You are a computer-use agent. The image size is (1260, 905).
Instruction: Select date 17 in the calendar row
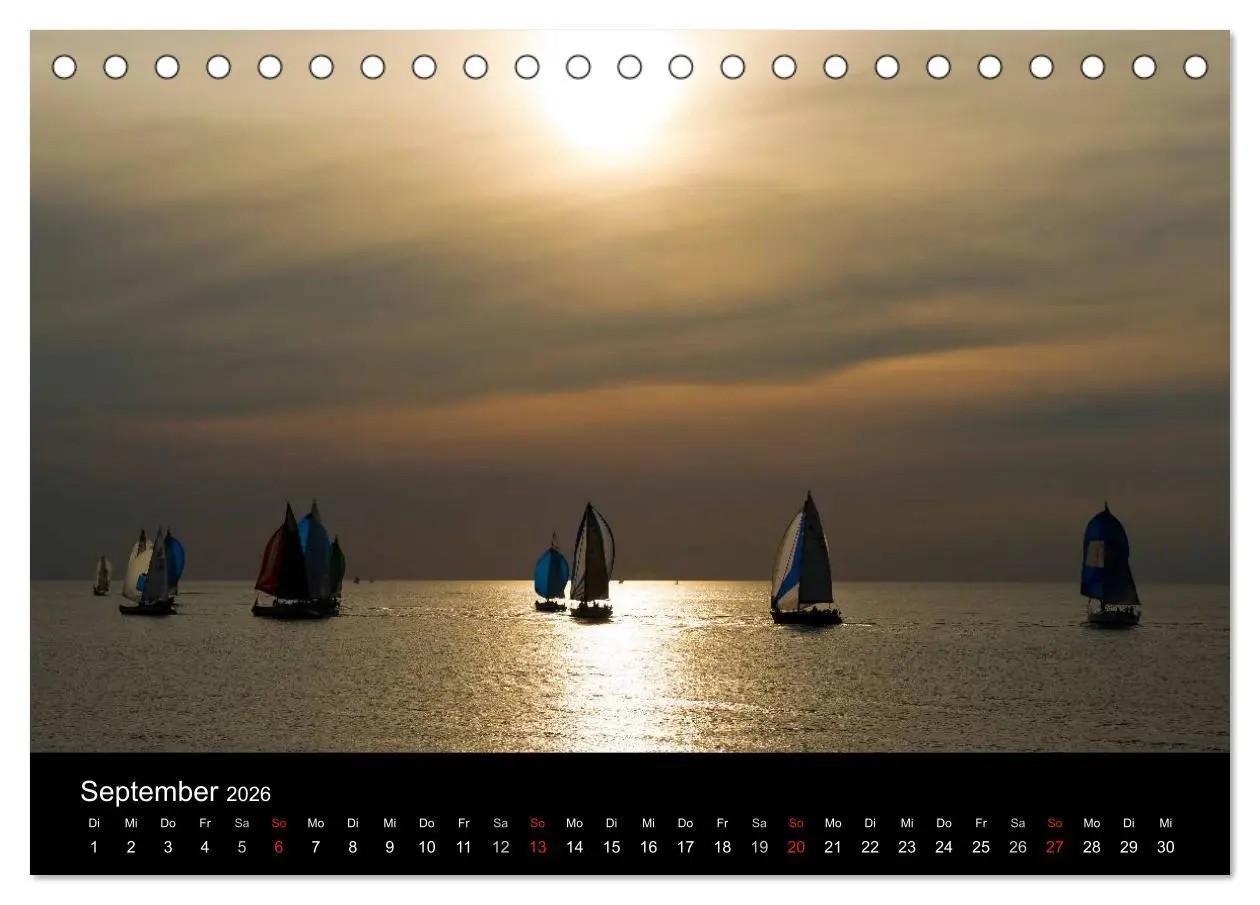(x=686, y=847)
